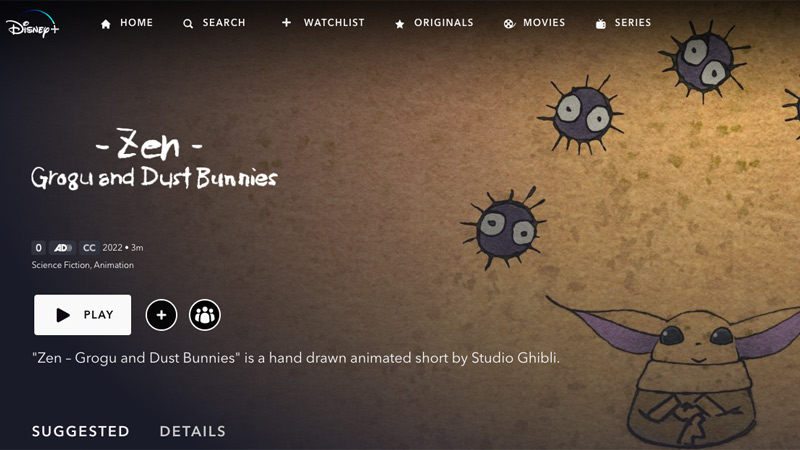800x450 pixels.
Task: Switch to the SUGGESTED tab
Action: (81, 432)
